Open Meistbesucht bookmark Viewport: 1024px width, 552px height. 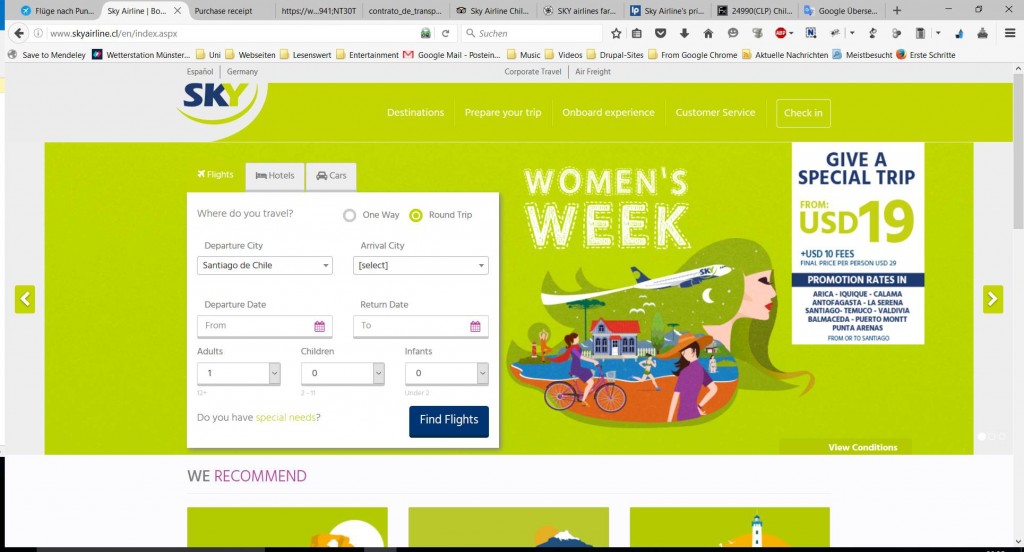click(x=863, y=55)
